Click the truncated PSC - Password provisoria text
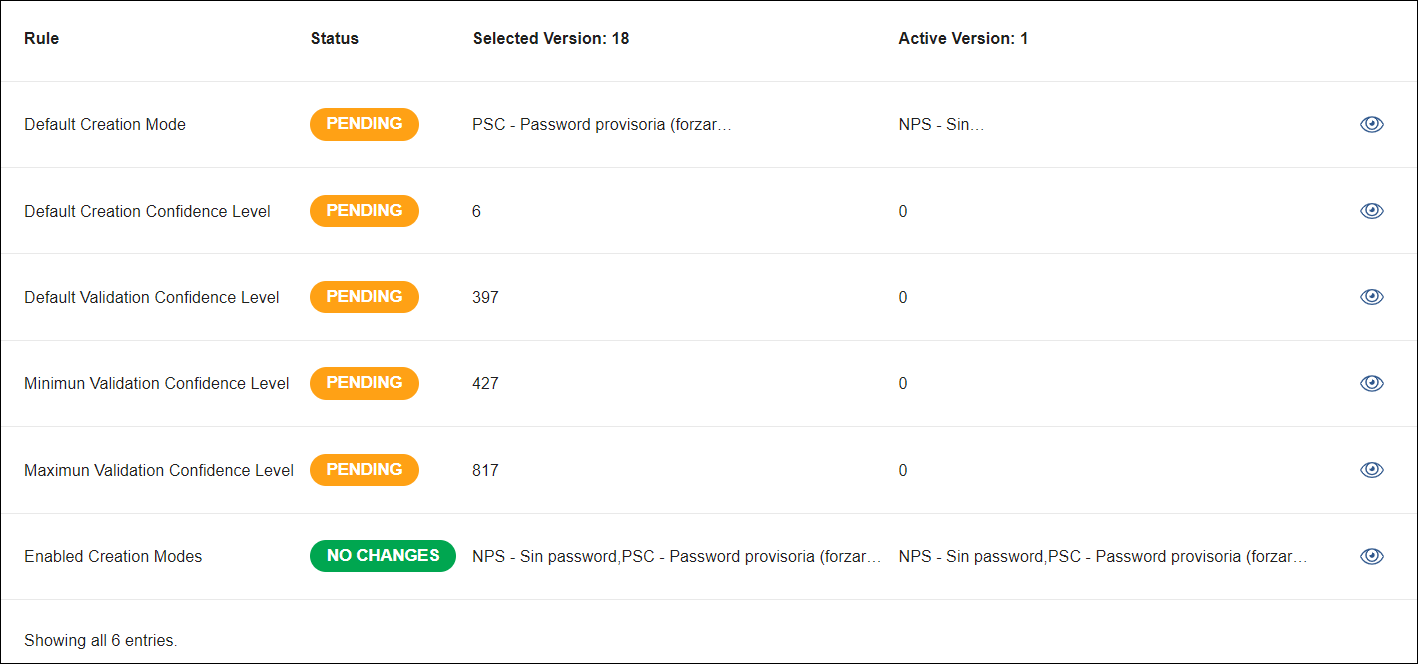The height and width of the screenshot is (664, 1418). 602,125
